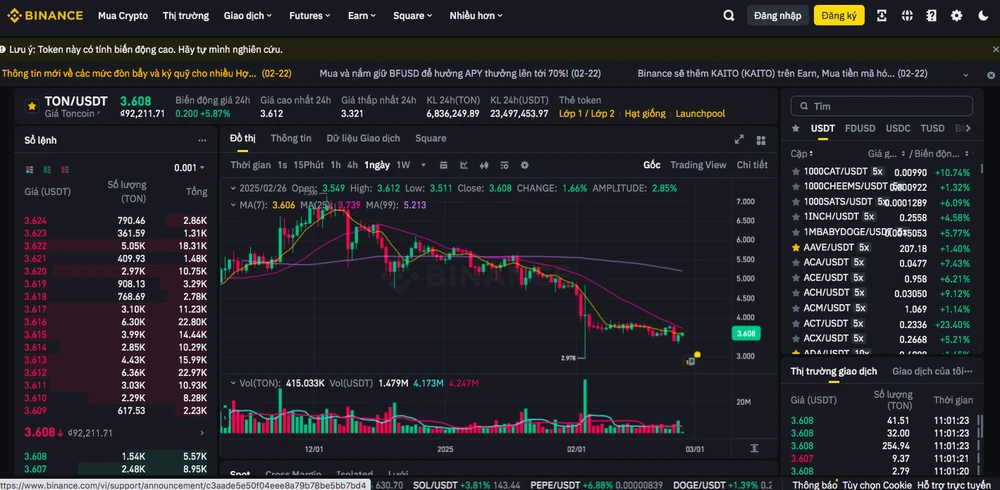Open the language globe icon

click(x=908, y=15)
